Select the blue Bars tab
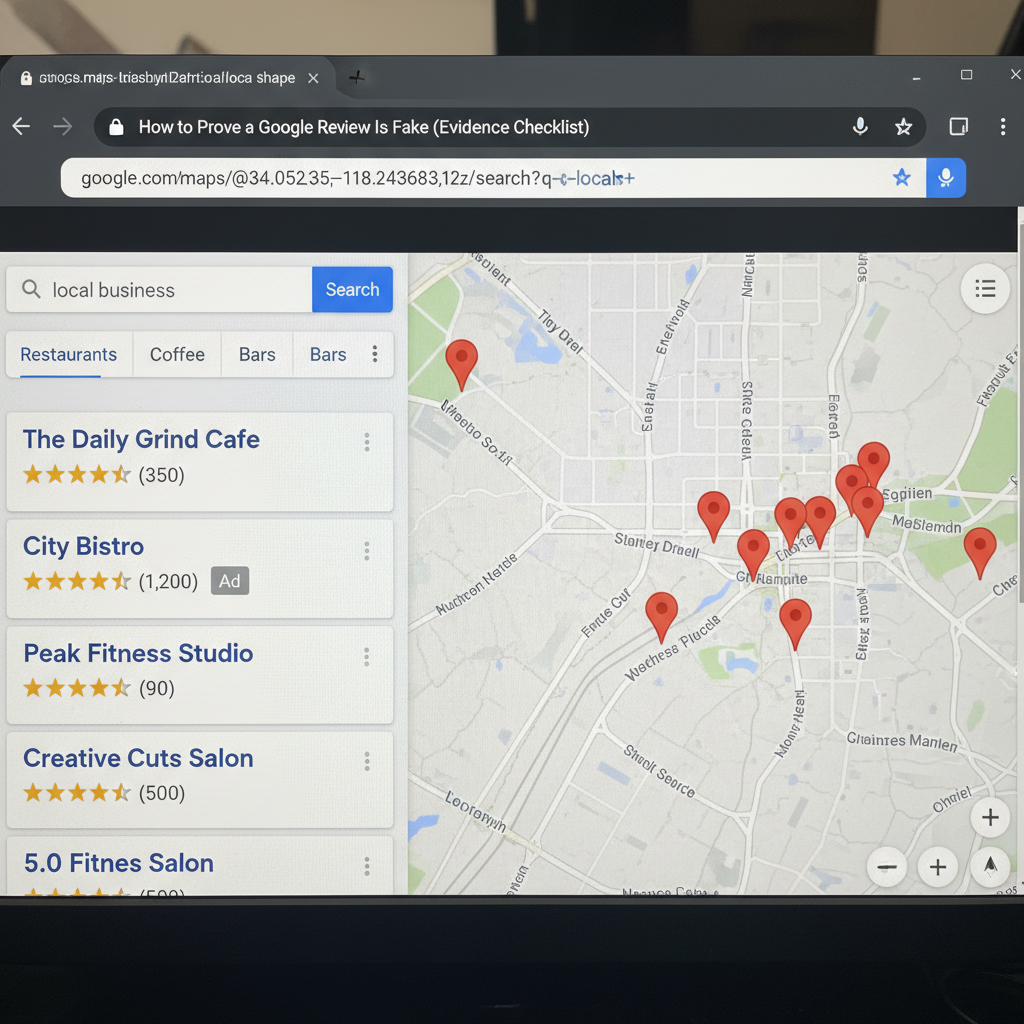Image resolution: width=1024 pixels, height=1024 pixels. 328,355
